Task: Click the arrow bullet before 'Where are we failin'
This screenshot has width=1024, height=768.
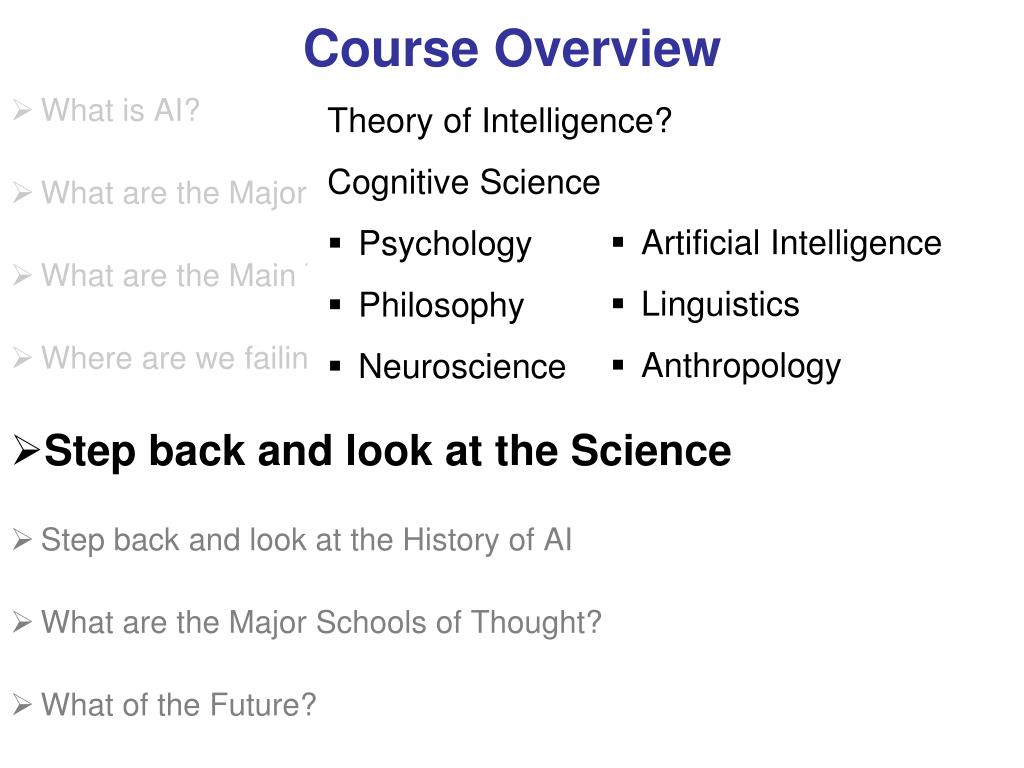Action: [22, 358]
